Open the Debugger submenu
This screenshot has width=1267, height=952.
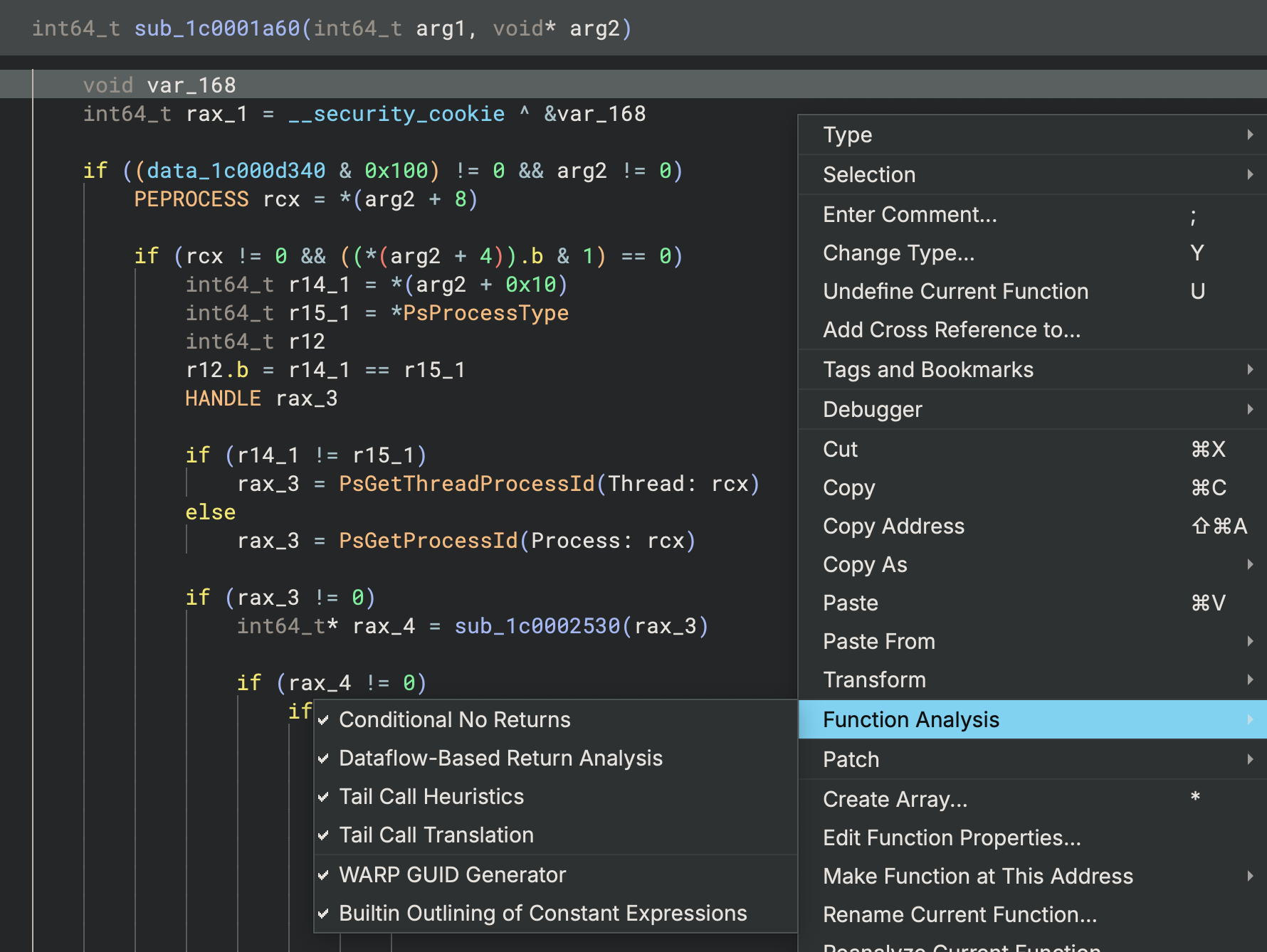pos(1032,409)
